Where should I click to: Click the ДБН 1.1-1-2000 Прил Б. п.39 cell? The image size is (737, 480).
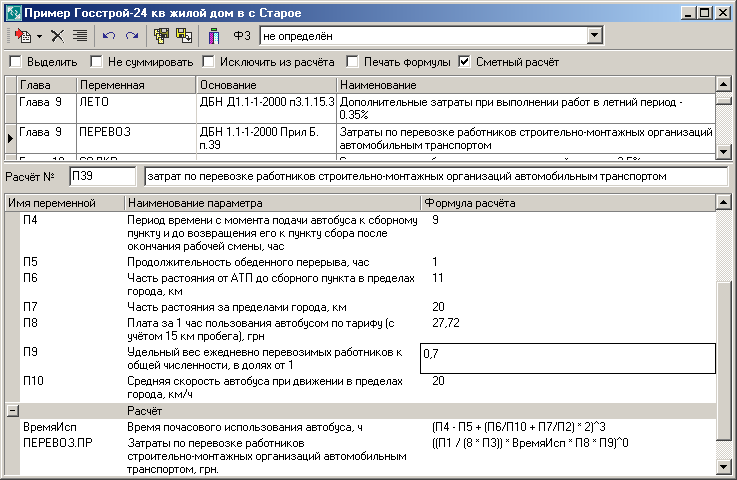[267, 139]
